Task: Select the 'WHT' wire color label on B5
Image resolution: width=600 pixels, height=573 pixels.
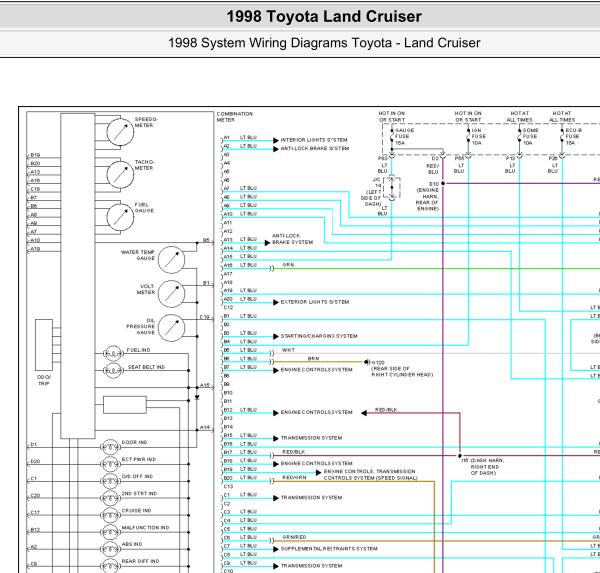Action: tap(288, 350)
